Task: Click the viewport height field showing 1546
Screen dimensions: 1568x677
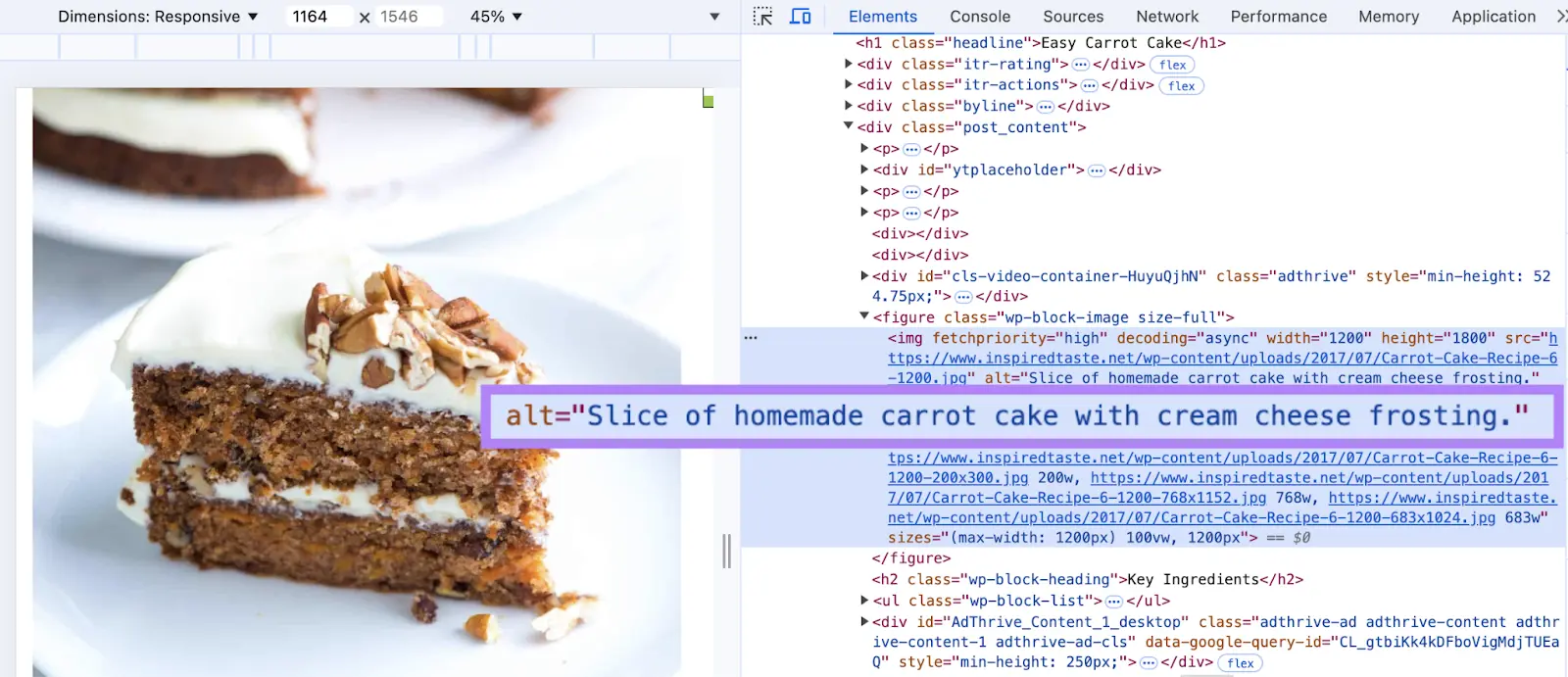Action: pyautogui.click(x=409, y=17)
